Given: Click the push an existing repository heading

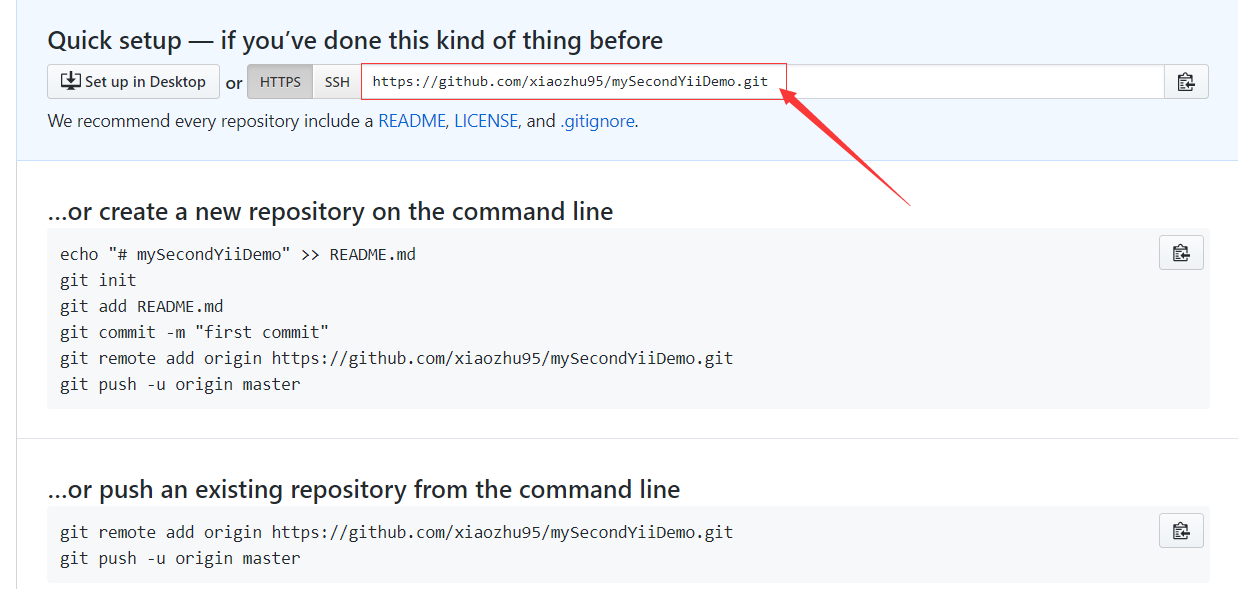Looking at the screenshot, I should click(363, 490).
